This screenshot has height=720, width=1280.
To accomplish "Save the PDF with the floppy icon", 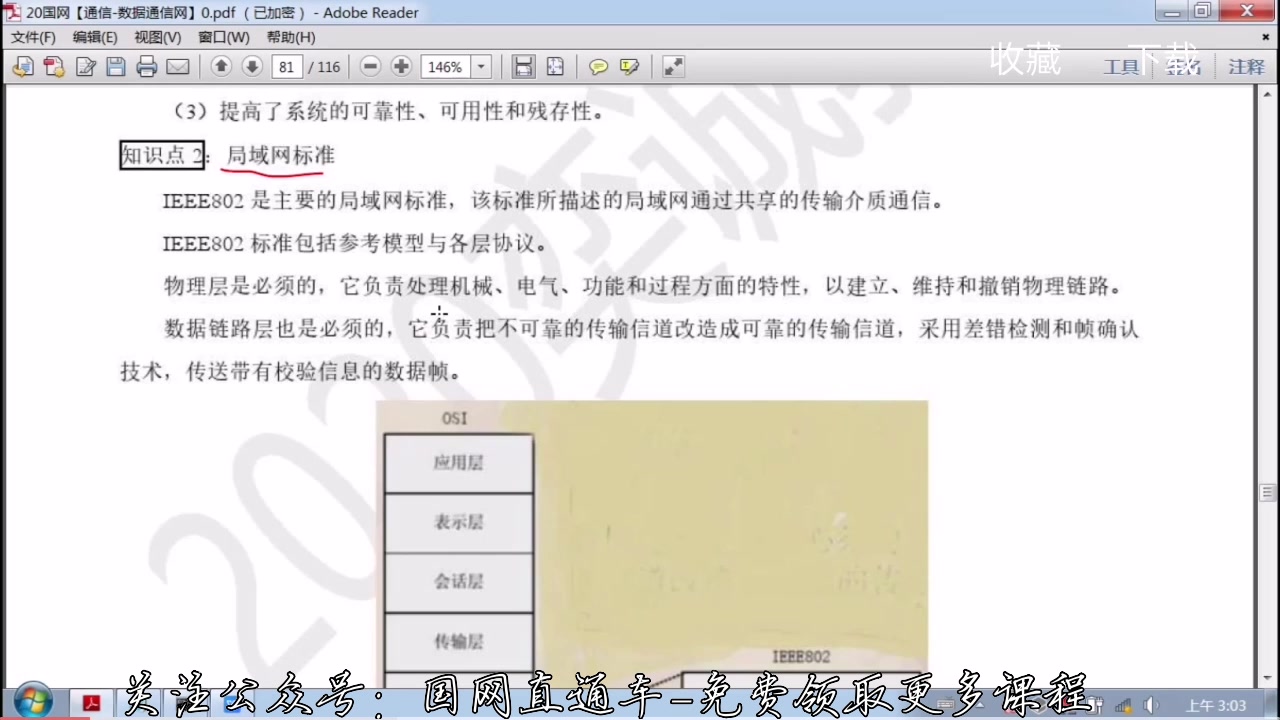I will [116, 67].
